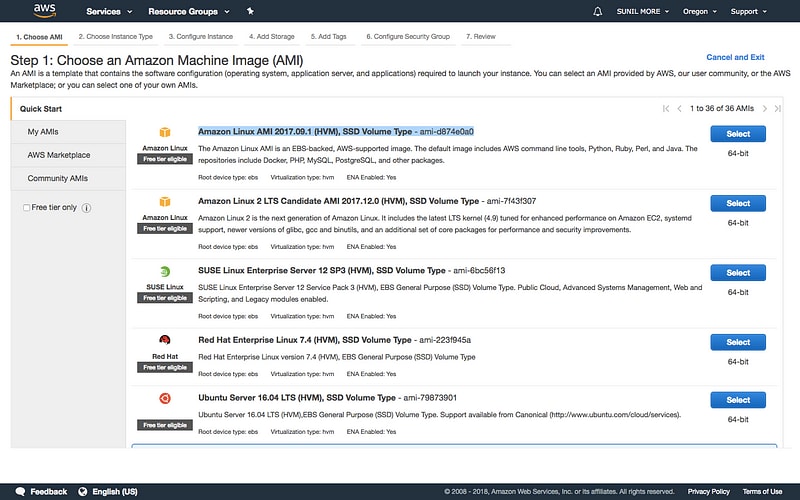Click English (US) language link
Image resolution: width=800 pixels, height=500 pixels.
click(115, 492)
